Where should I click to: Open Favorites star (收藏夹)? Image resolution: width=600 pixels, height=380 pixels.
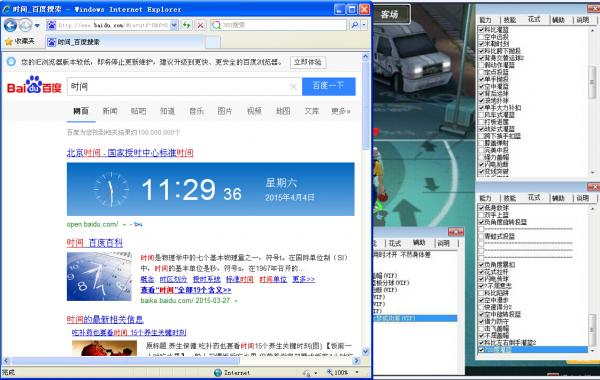(20, 41)
